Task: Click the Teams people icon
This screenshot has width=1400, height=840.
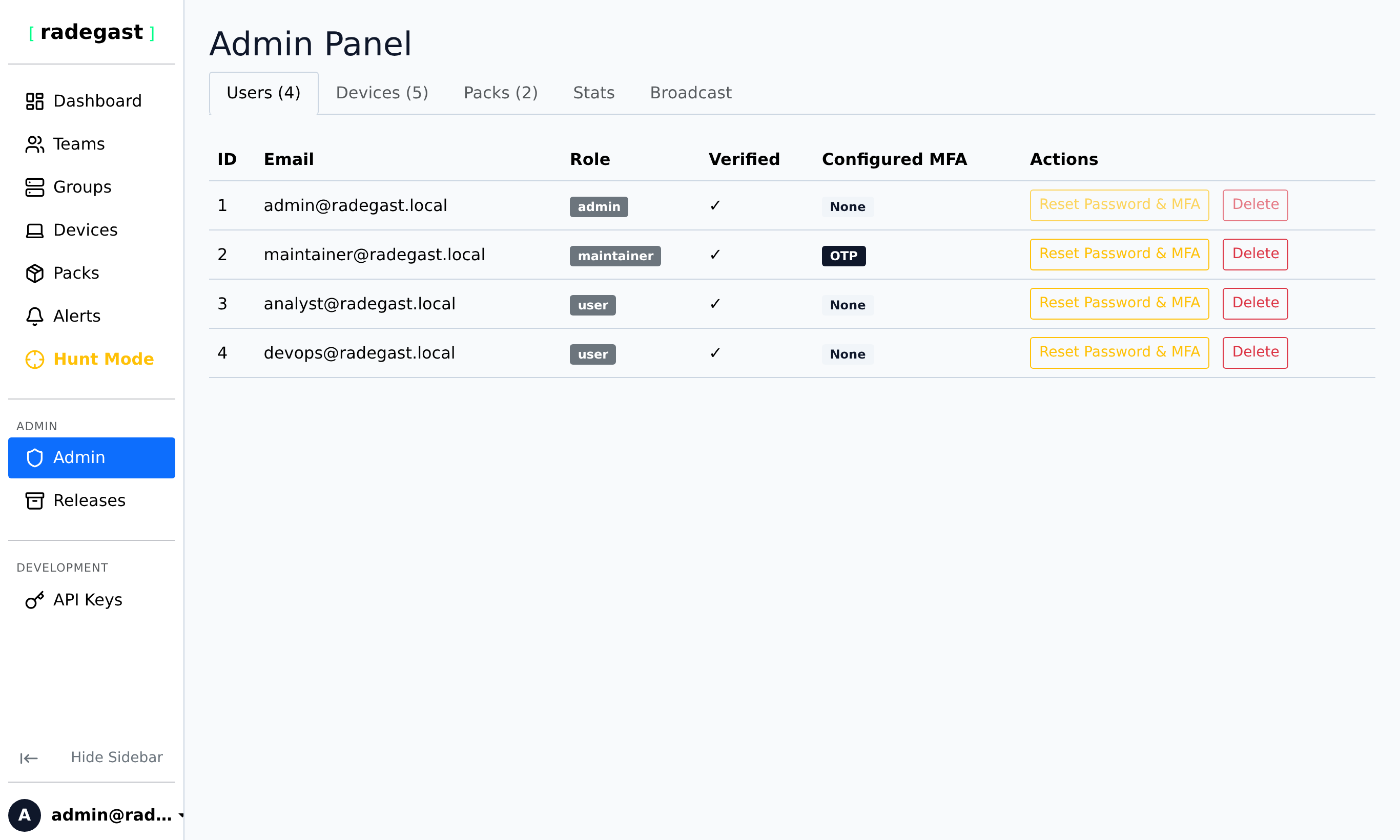Action: [x=34, y=144]
